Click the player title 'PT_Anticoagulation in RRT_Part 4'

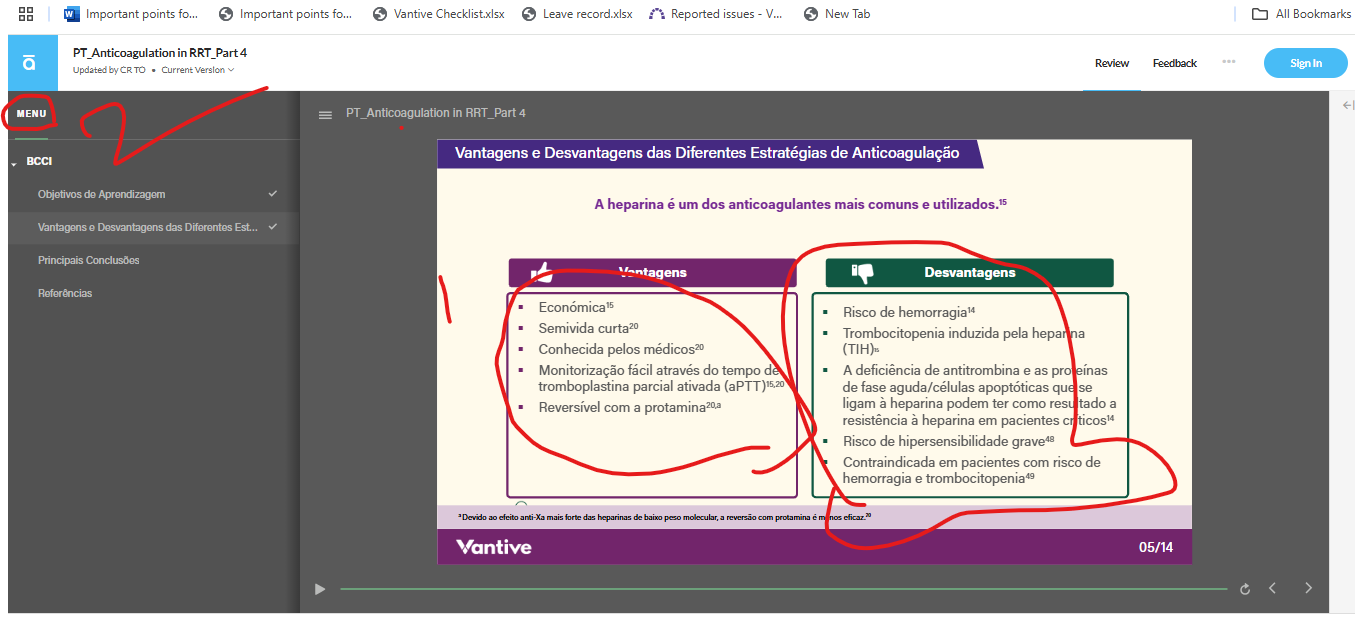click(436, 113)
